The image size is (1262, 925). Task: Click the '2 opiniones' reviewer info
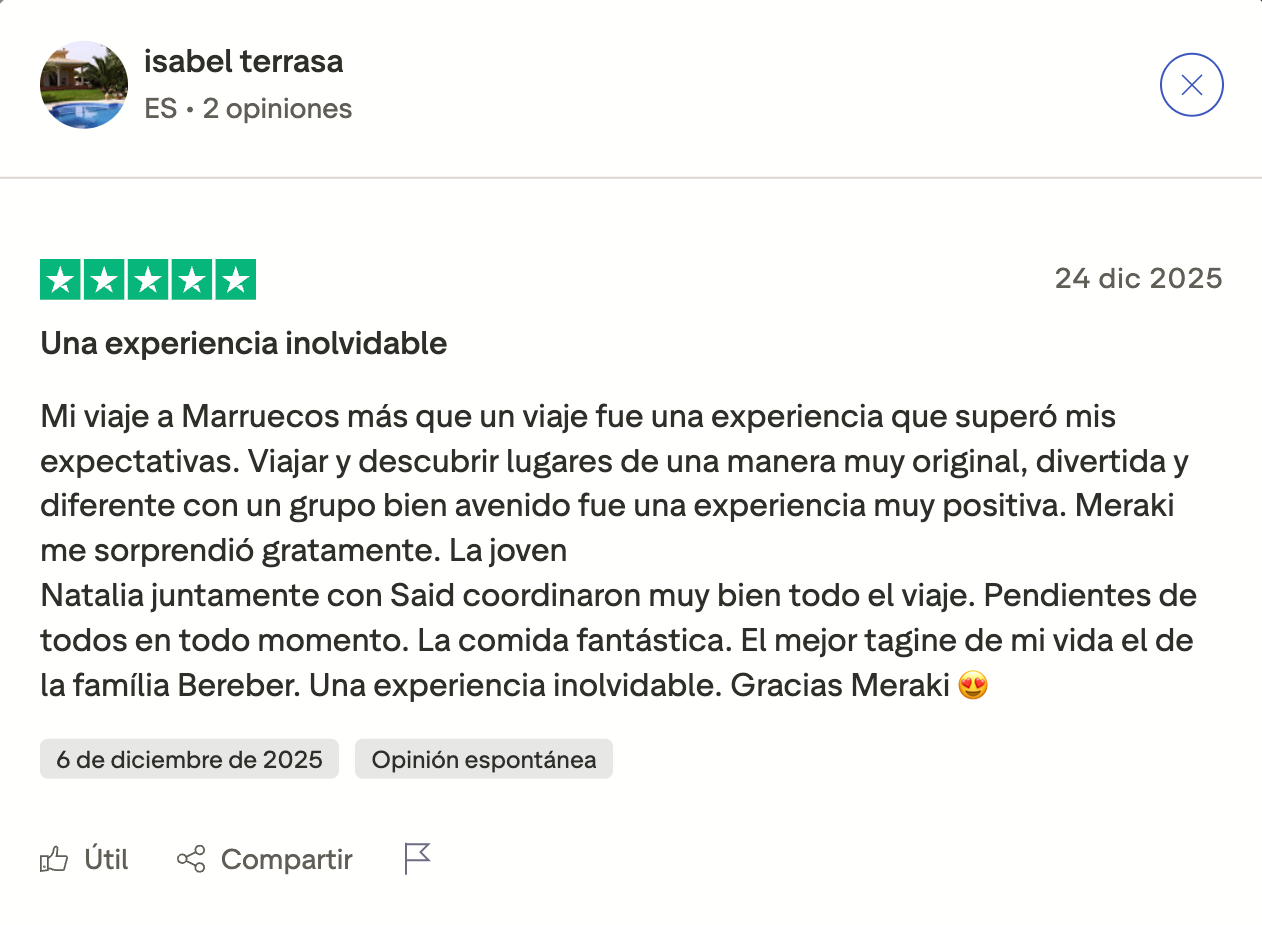click(277, 108)
